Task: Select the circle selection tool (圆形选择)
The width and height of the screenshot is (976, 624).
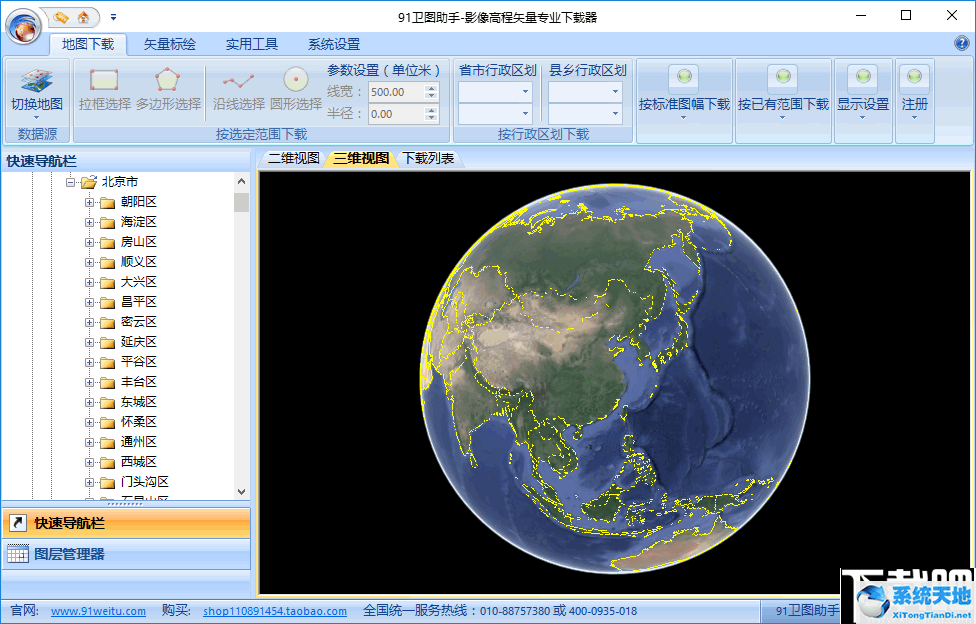Action: [296, 90]
